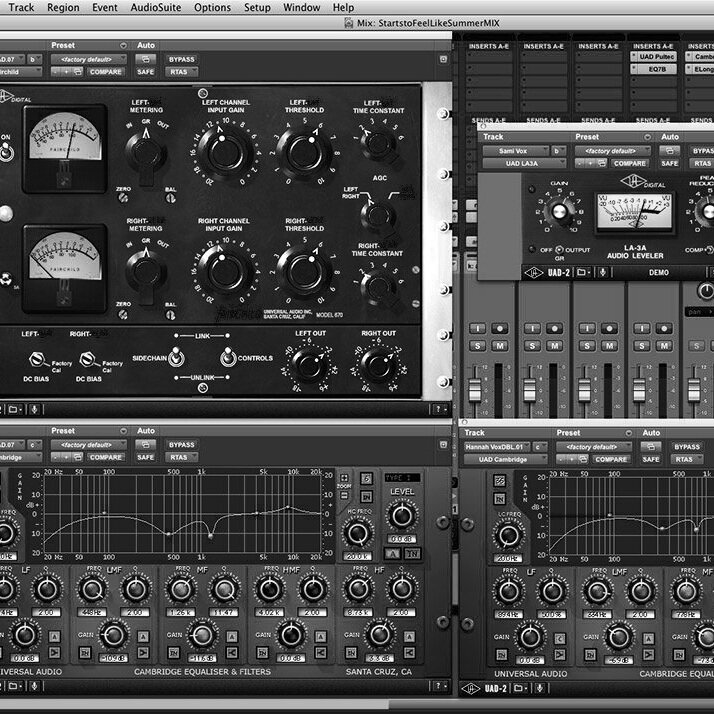Open the Fairchild factory default preset dropdown
Screen dimensions: 714x714
(89, 59)
